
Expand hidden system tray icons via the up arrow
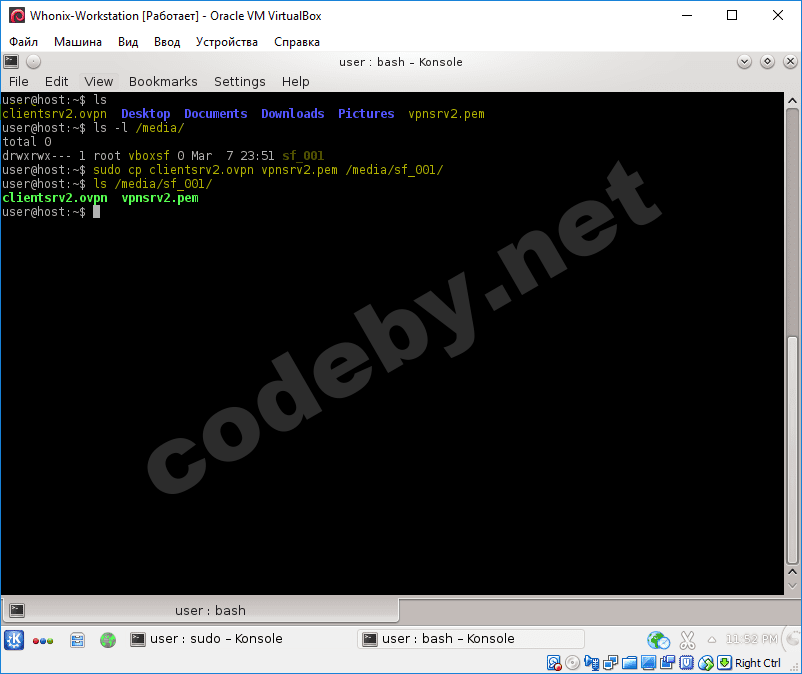pos(711,641)
